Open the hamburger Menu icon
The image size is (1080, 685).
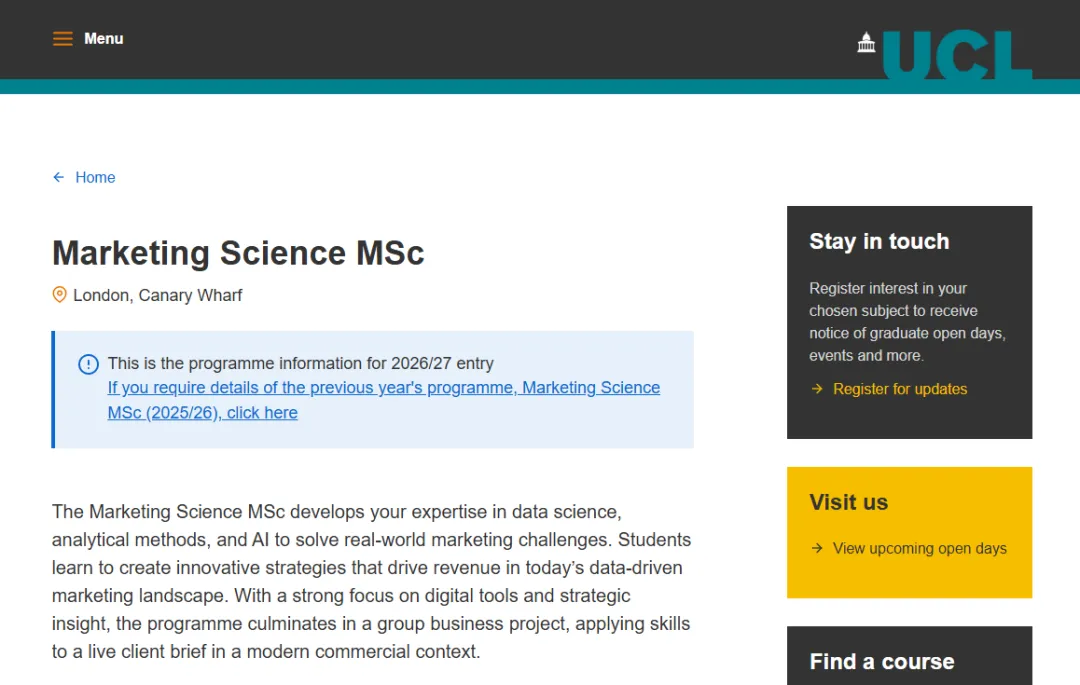(x=63, y=39)
